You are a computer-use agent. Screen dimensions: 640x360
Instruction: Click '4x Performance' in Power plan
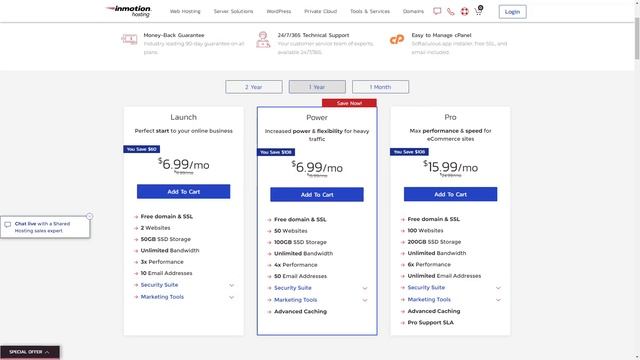tap(296, 265)
